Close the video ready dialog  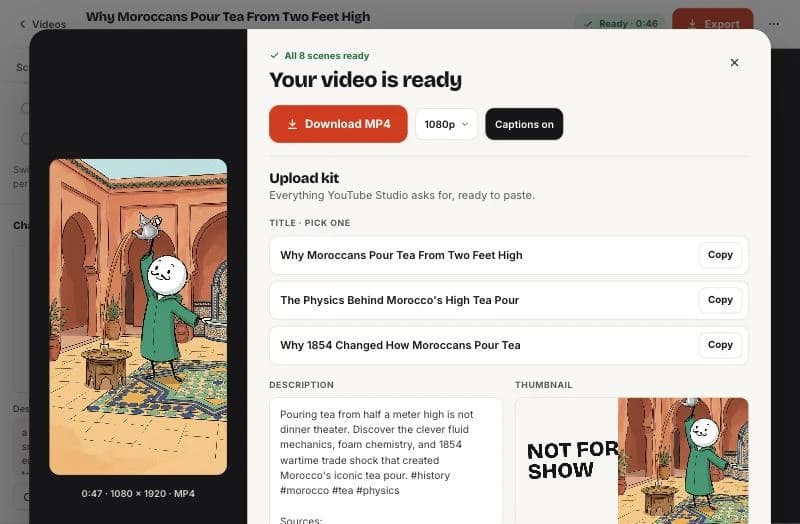pyautogui.click(x=734, y=62)
